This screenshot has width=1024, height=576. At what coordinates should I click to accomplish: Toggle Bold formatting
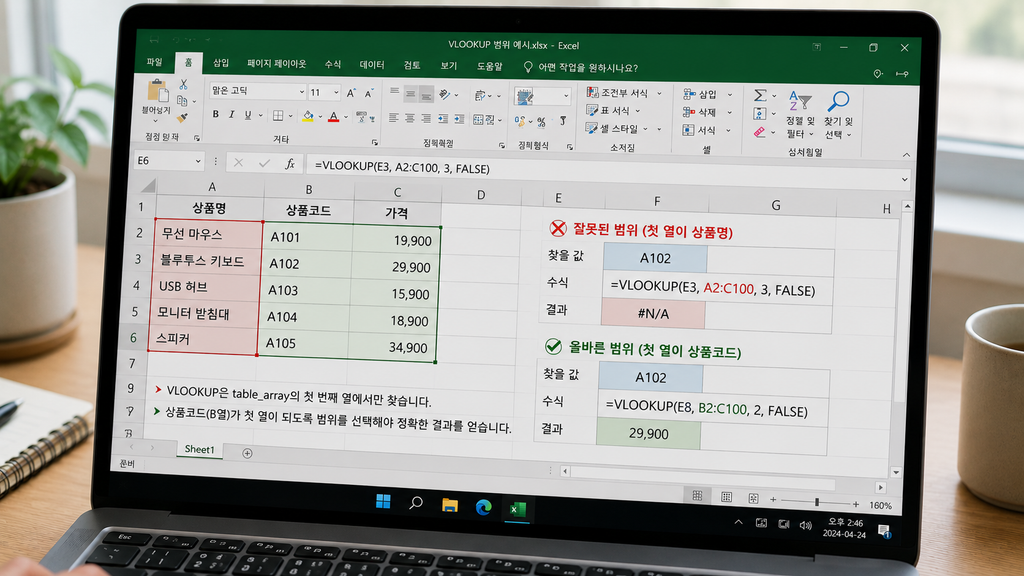pyautogui.click(x=216, y=114)
